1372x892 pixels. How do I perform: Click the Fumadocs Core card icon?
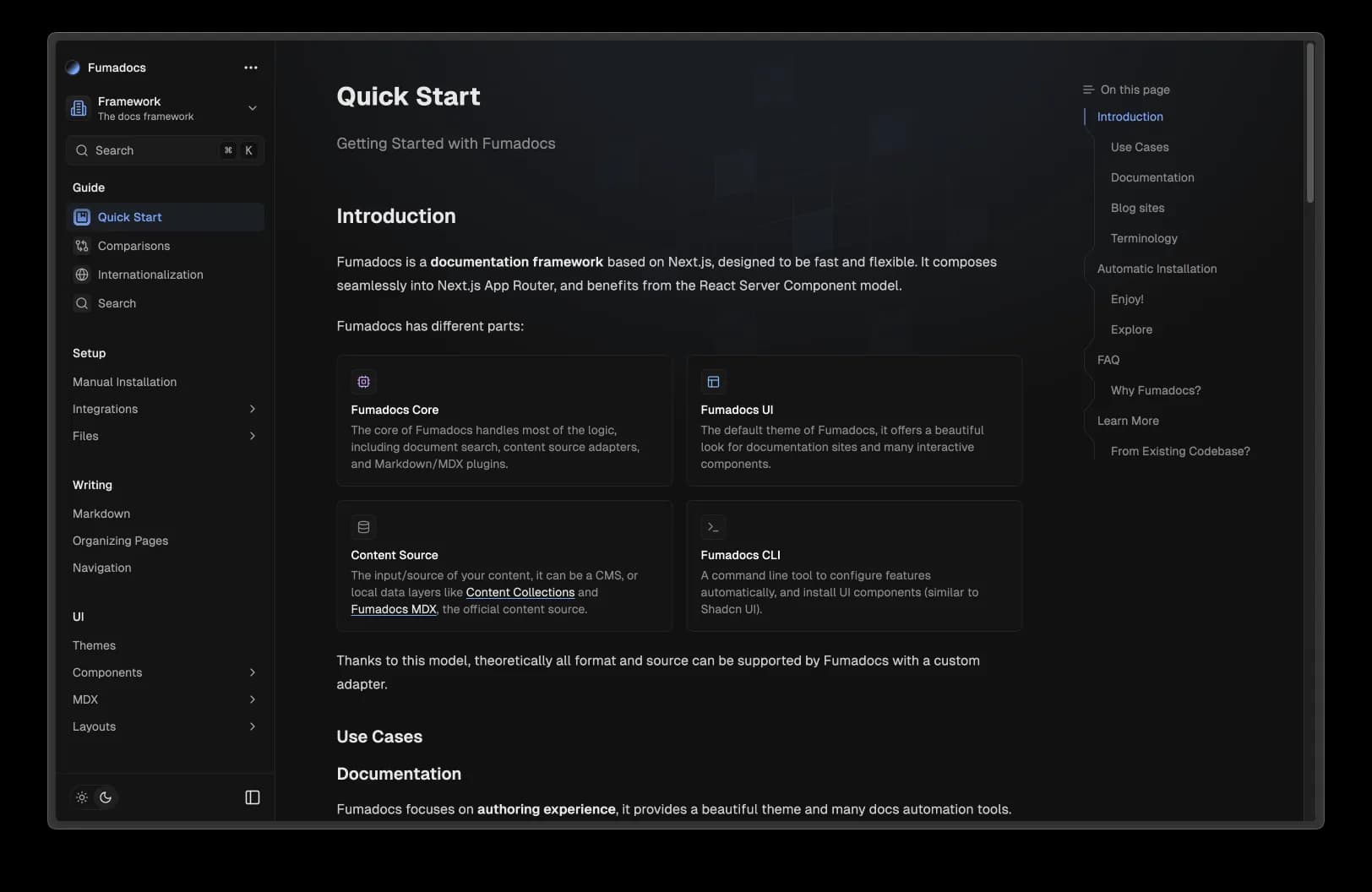[363, 382]
